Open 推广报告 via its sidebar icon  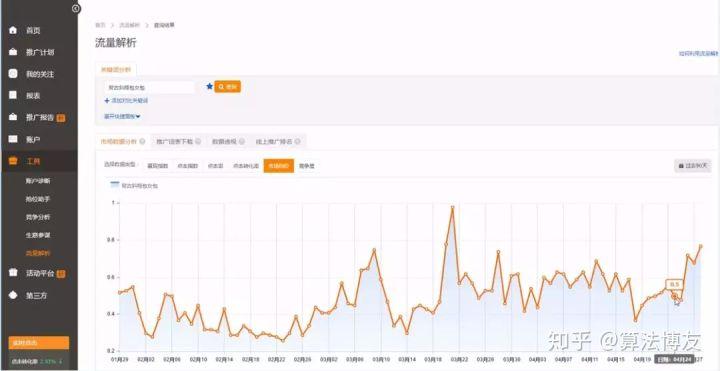point(13,117)
